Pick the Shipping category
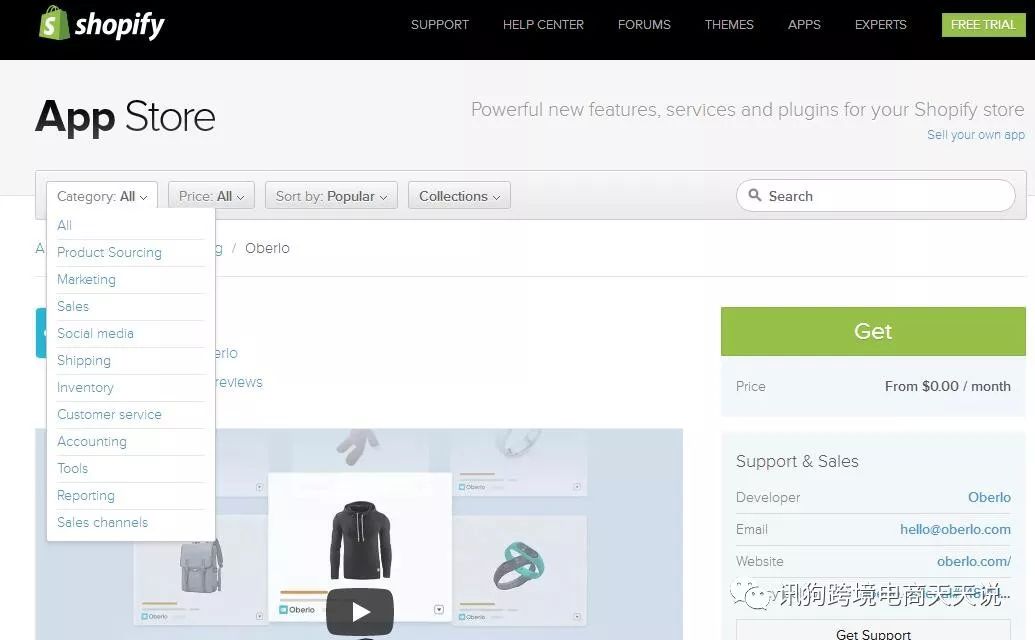The height and width of the screenshot is (640, 1035). [84, 360]
